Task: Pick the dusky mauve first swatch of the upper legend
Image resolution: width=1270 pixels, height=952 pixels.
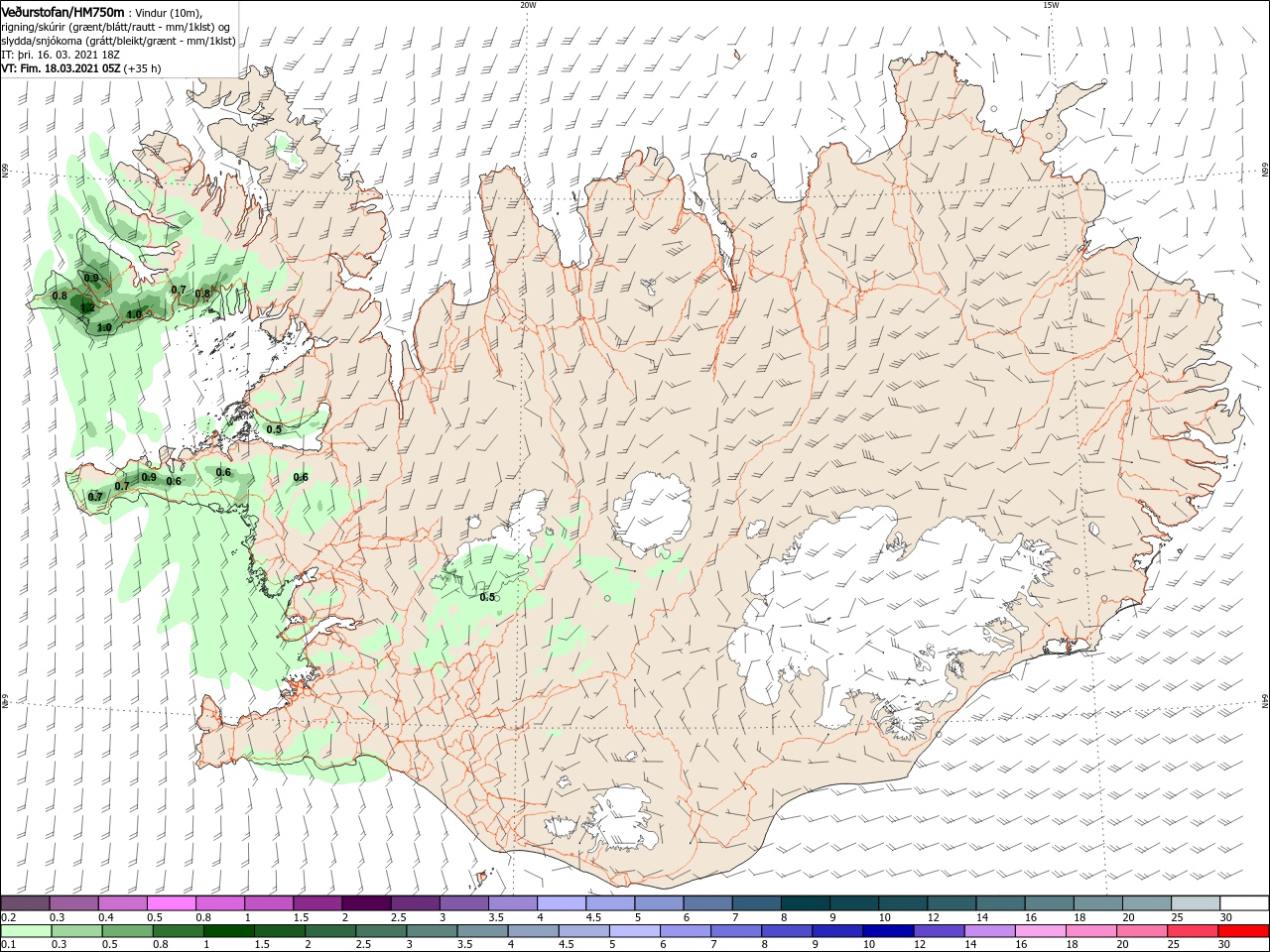Action: [25, 903]
